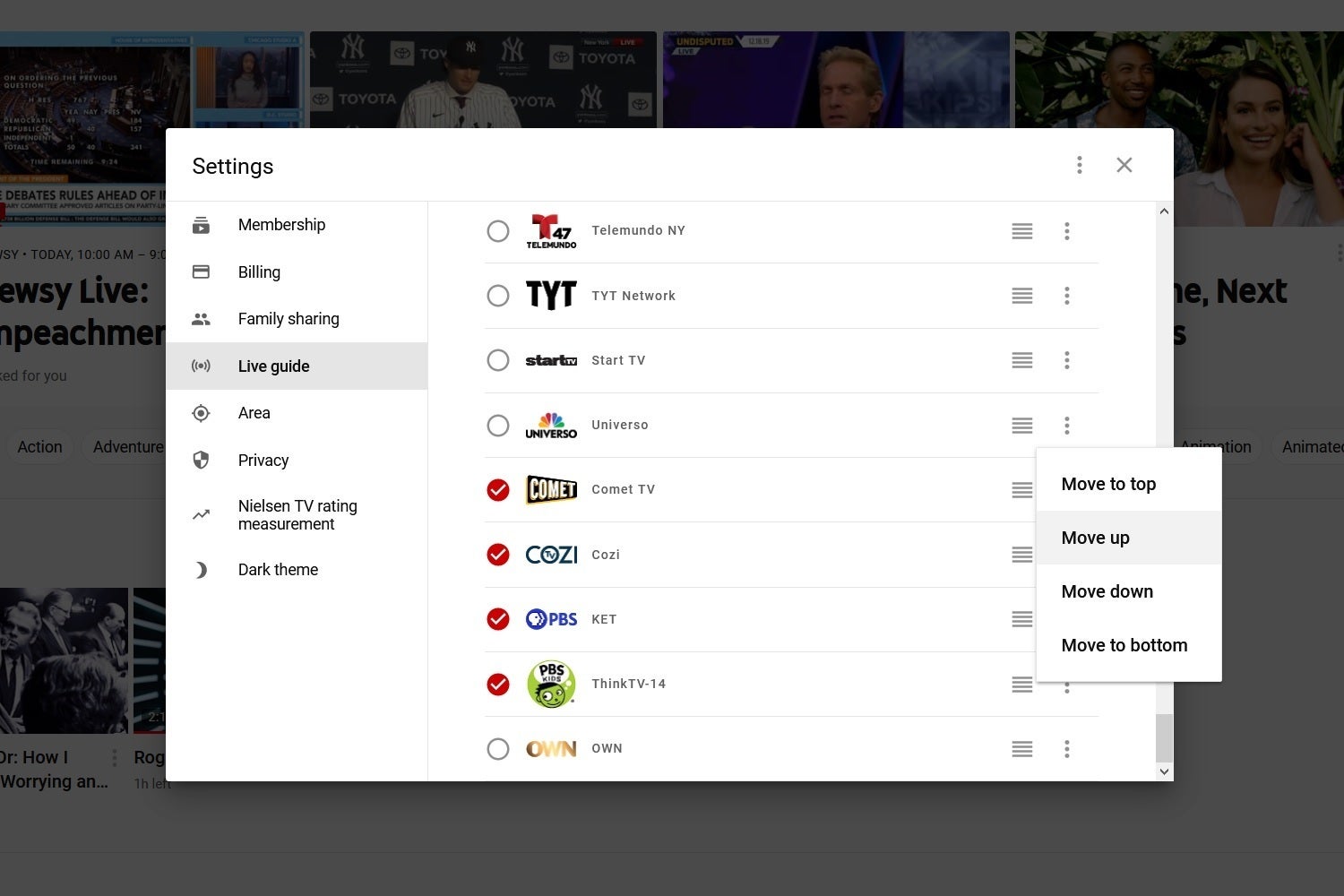Click the PBS Kids ThinkTV-14 logo
Image resolution: width=1344 pixels, height=896 pixels.
coord(551,685)
